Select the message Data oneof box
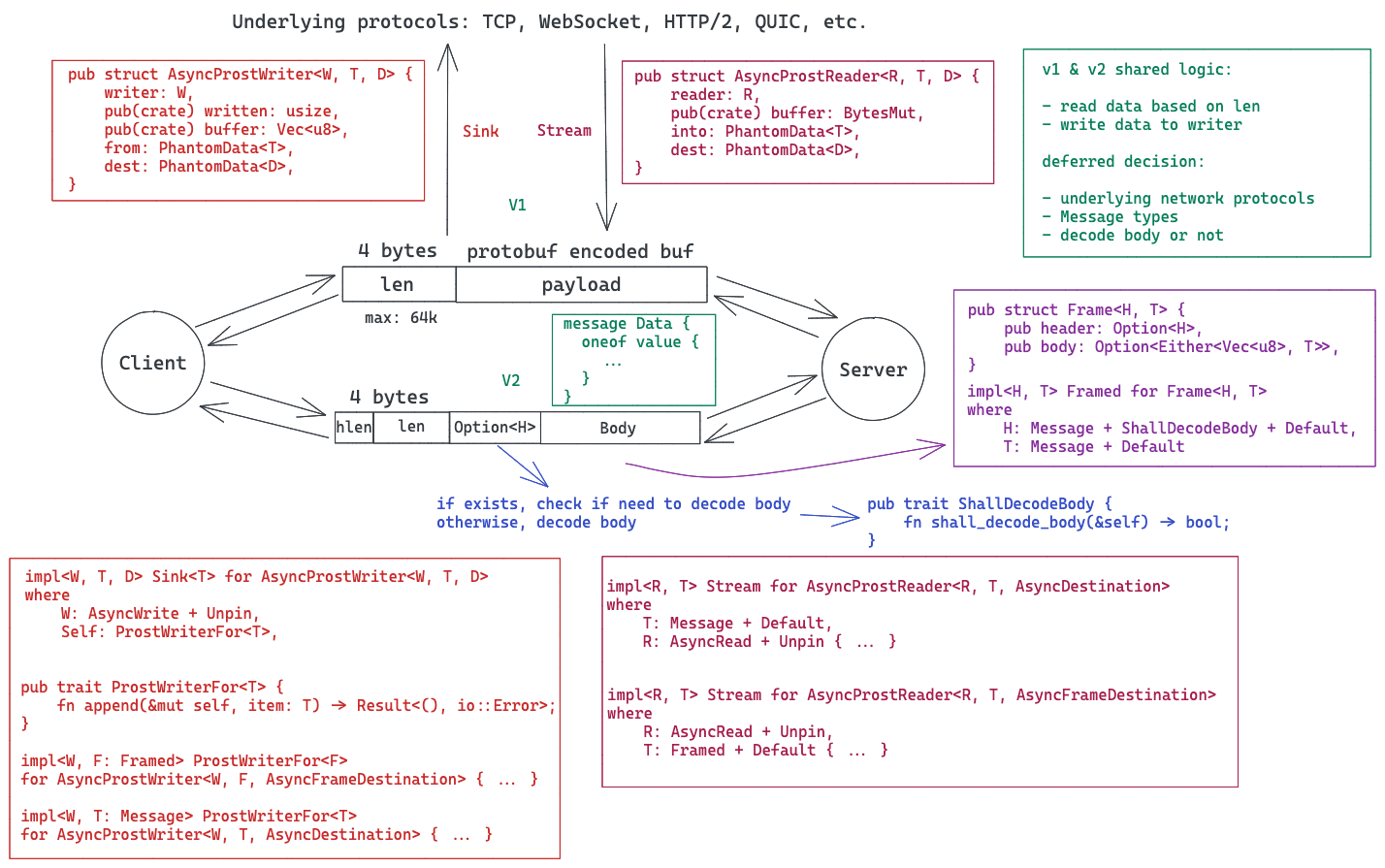Viewport: 1385px width, 868px height. 632,360
